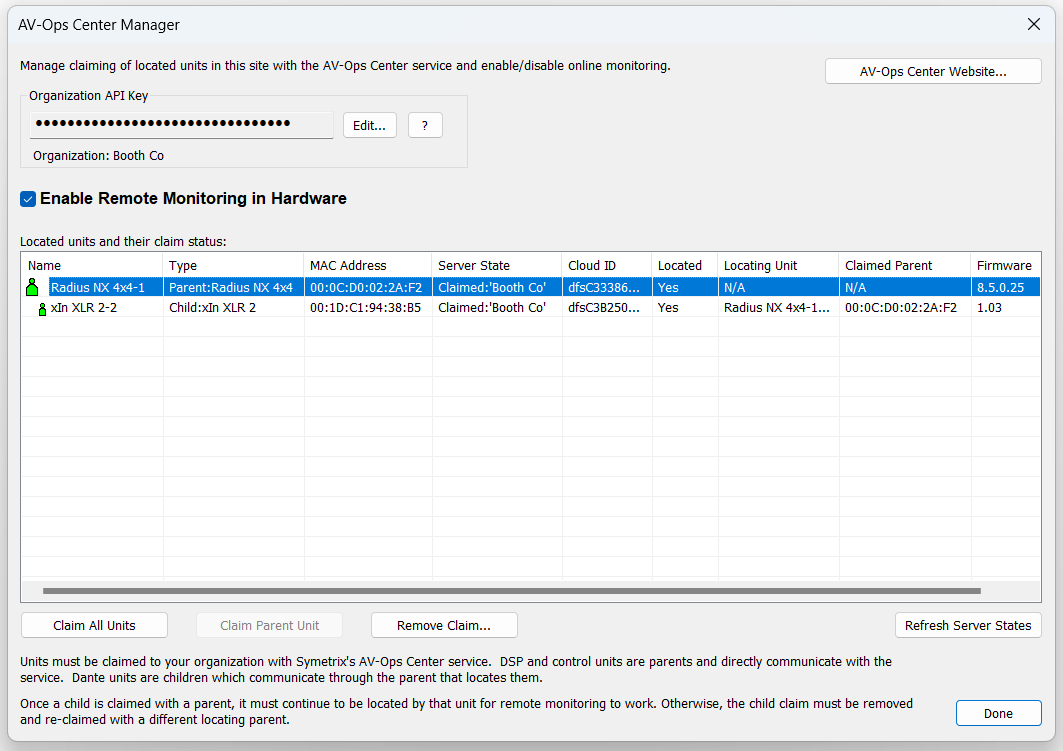
Task: Click 'Child:xIn XLR 2' type cell
Action: point(213,308)
